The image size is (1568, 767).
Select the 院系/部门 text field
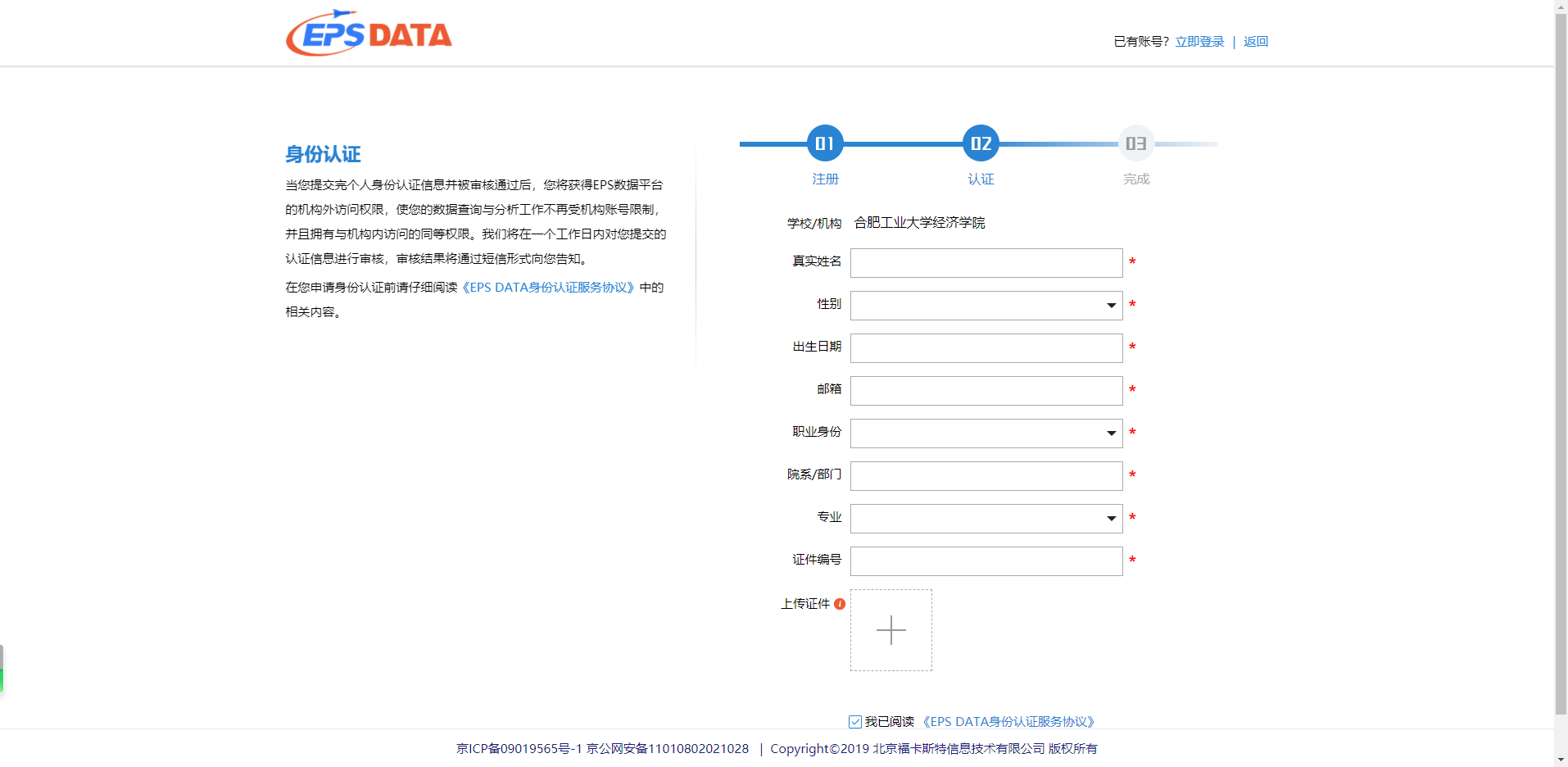(x=986, y=476)
